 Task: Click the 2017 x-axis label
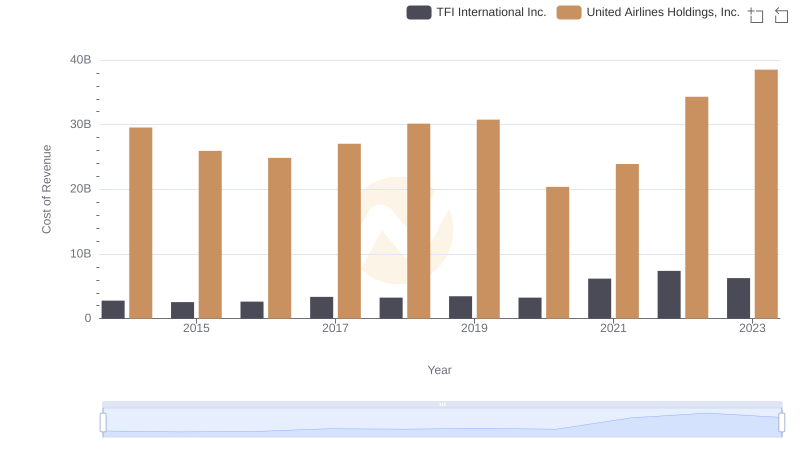[x=335, y=328]
